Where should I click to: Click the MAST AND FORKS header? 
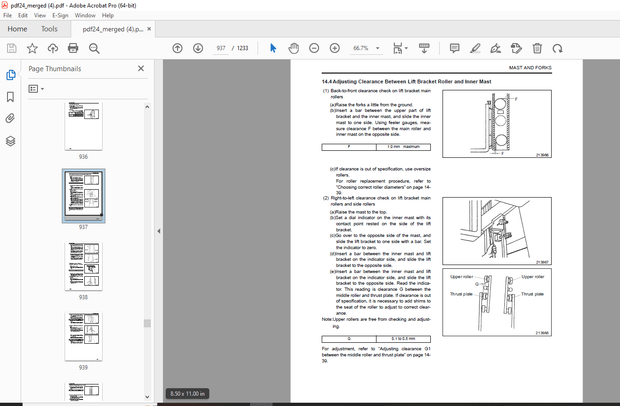click(530, 68)
